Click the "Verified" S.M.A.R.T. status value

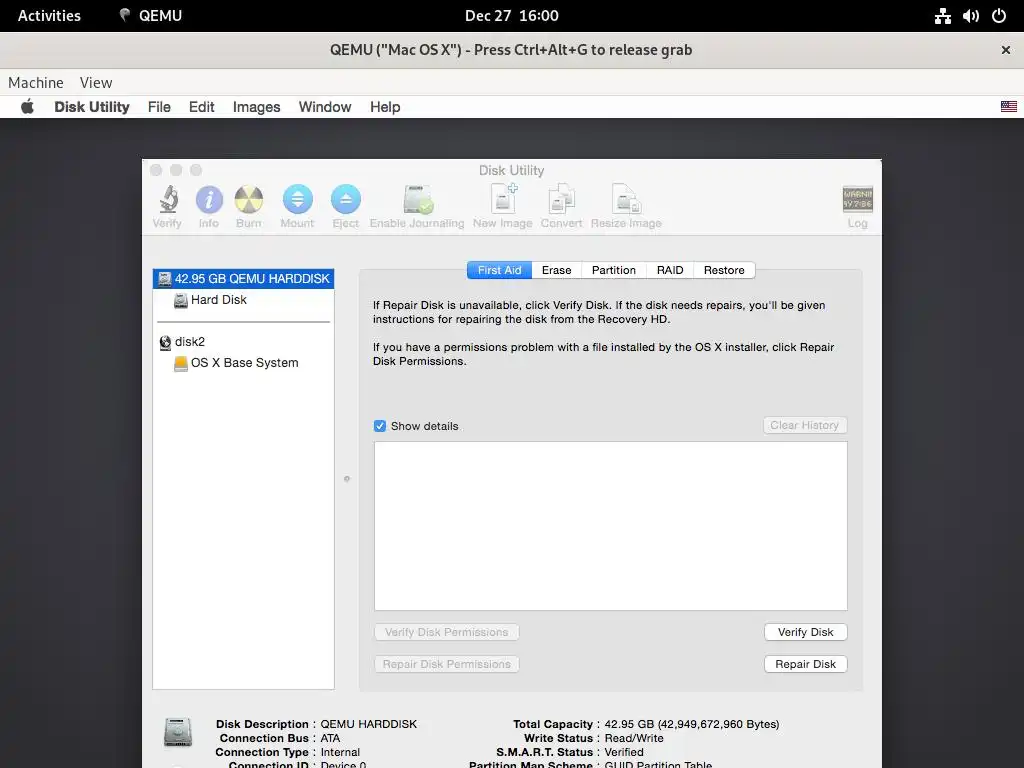click(624, 752)
